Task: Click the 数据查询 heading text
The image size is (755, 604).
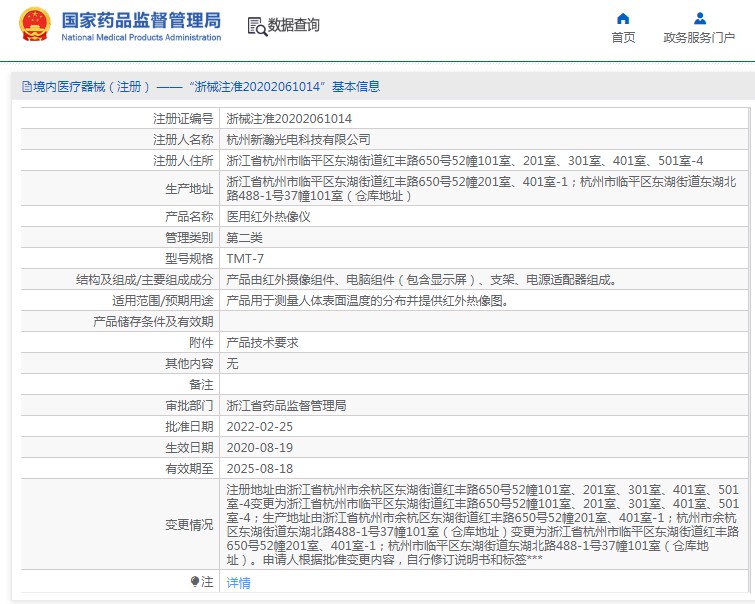Action: point(294,25)
